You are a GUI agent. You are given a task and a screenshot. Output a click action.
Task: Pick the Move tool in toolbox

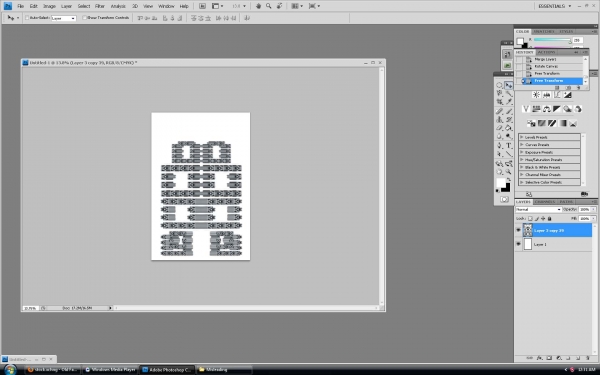pyautogui.click(x=509, y=85)
